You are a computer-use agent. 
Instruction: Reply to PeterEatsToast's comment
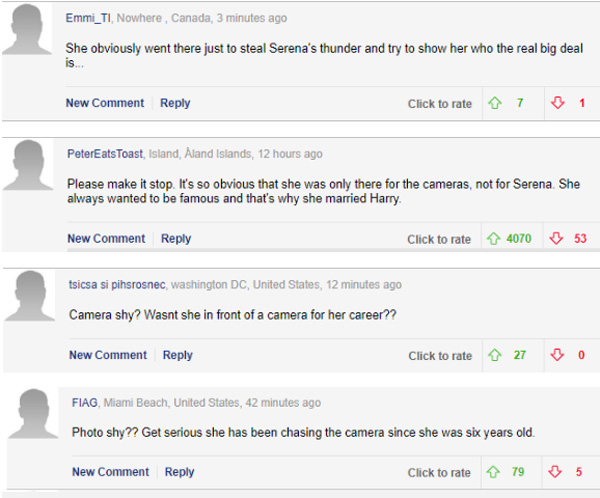point(176,239)
